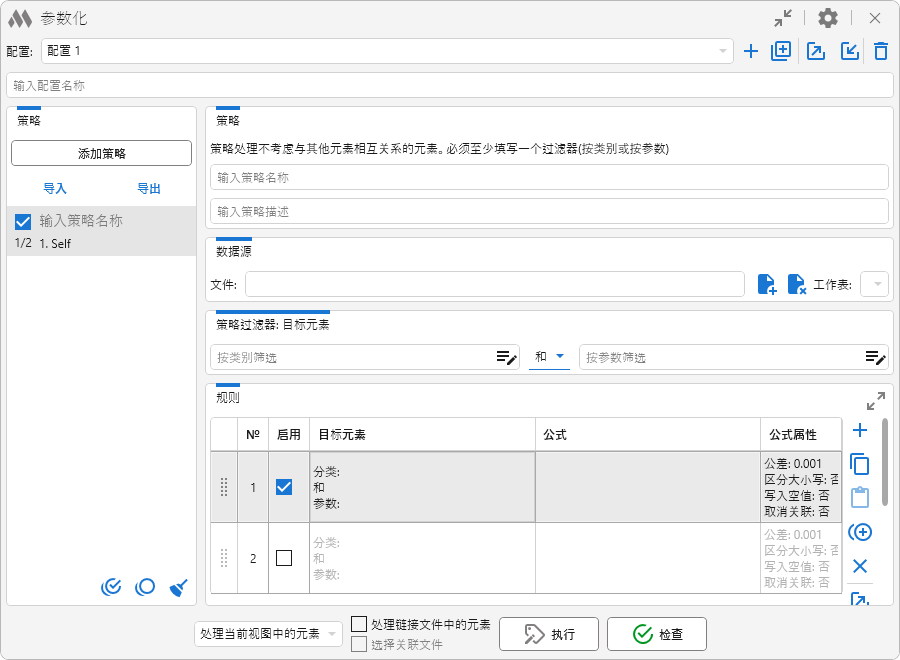Viewport: 900px width, 660px height.
Task: Copy the selected rule with copy icon
Action: coord(859,464)
